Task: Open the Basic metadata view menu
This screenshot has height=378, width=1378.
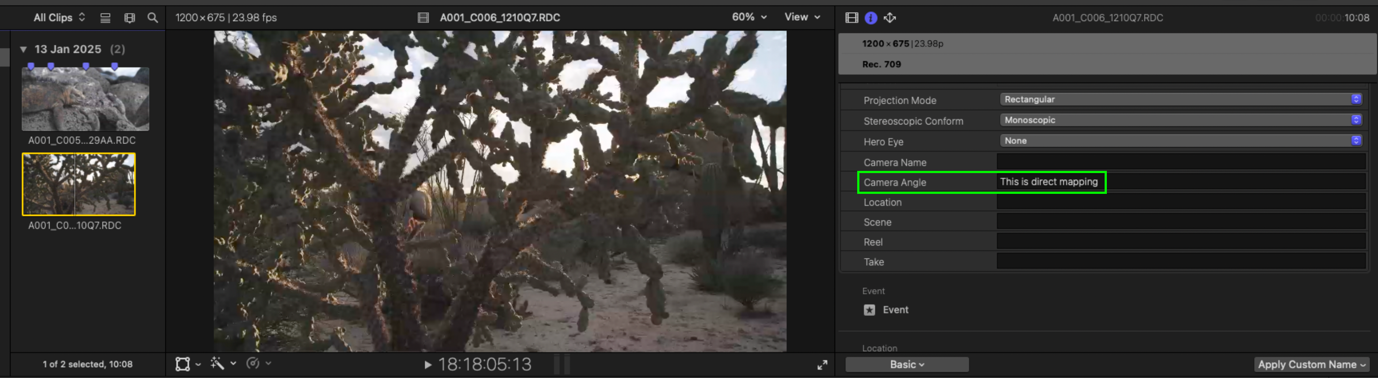Action: click(x=907, y=365)
